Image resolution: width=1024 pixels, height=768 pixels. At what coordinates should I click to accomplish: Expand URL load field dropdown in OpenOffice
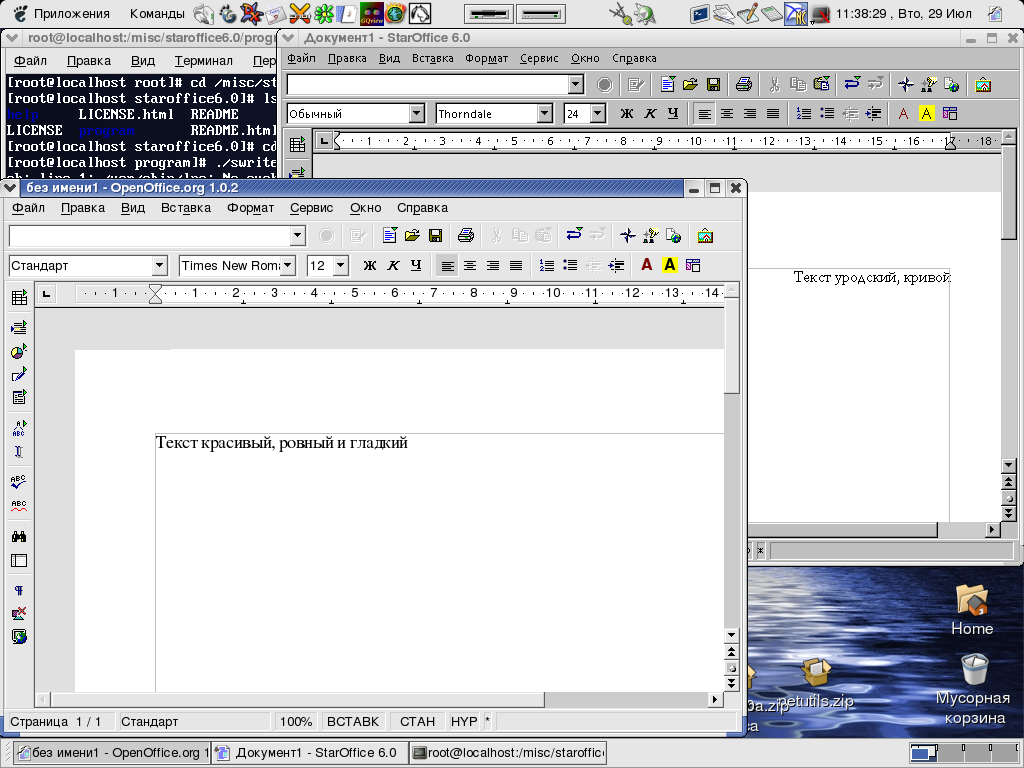click(x=297, y=235)
